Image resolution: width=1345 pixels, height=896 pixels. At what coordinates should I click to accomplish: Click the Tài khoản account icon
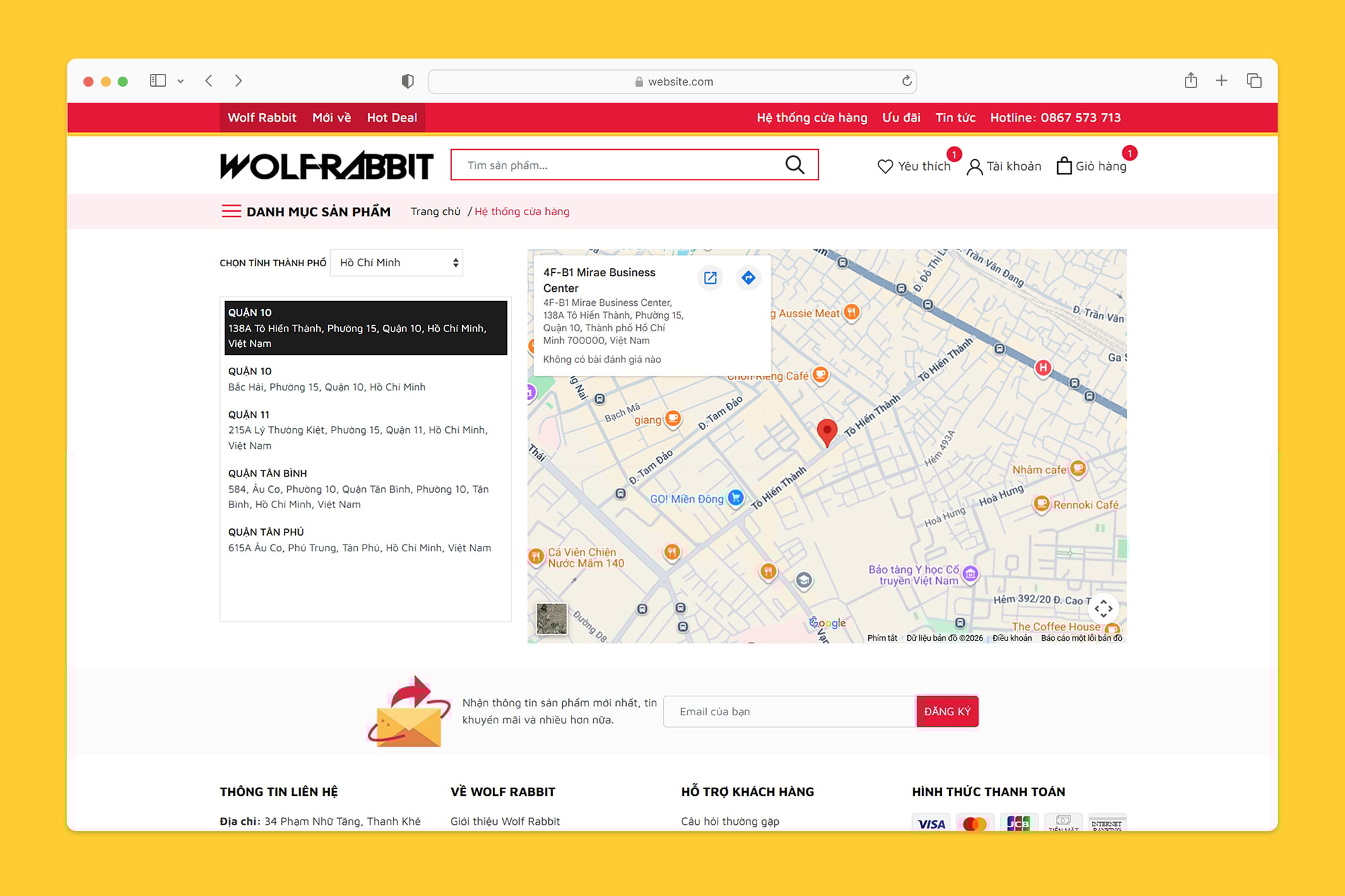tap(974, 167)
